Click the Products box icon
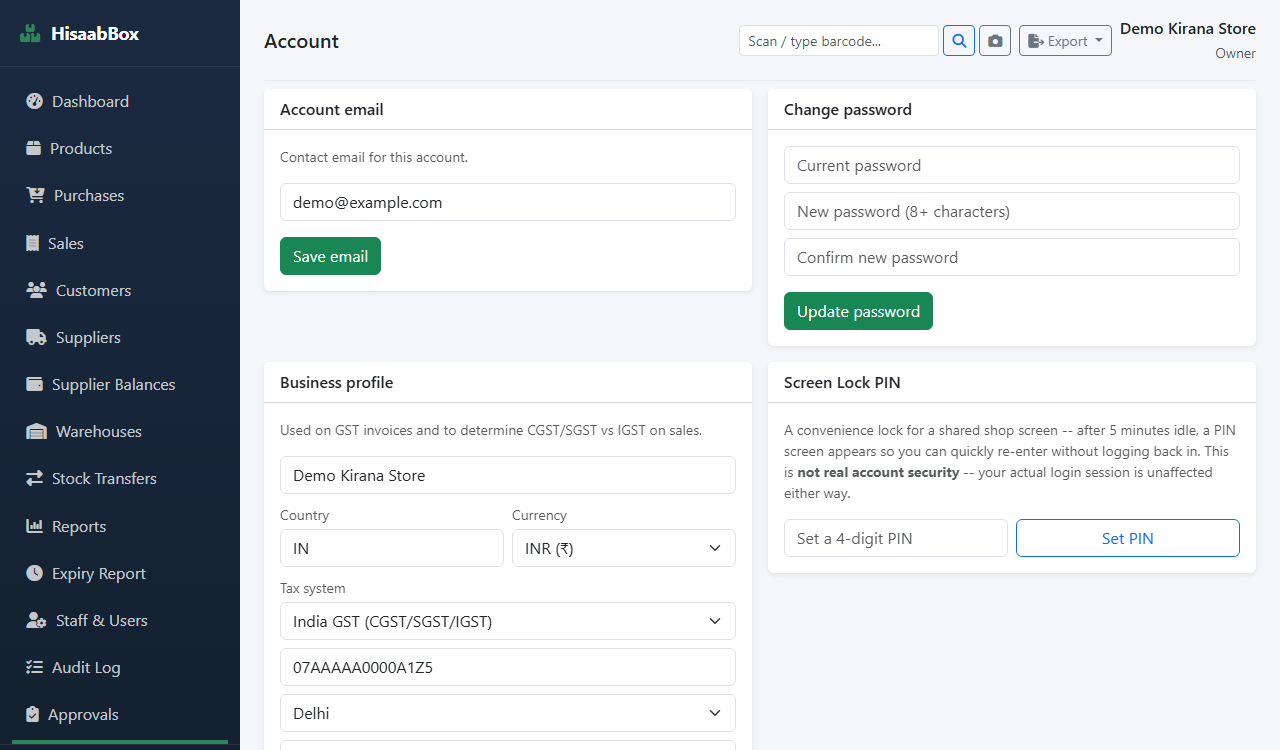The height and width of the screenshot is (750, 1280). click(x=34, y=148)
